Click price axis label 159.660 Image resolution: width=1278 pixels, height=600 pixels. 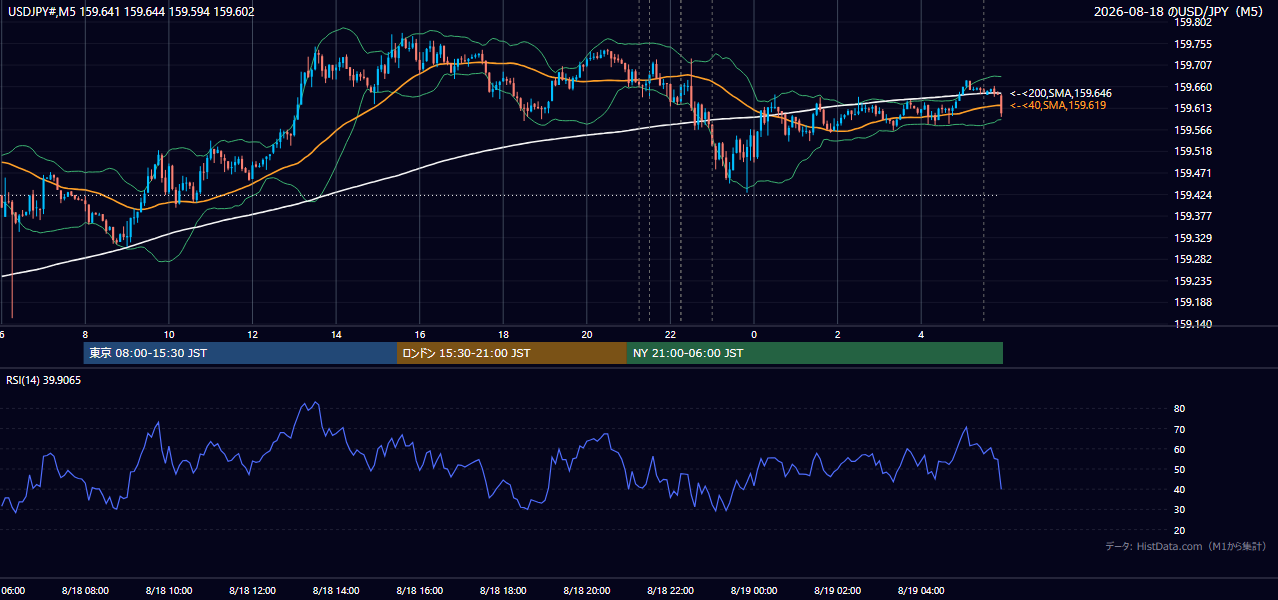[1192, 87]
